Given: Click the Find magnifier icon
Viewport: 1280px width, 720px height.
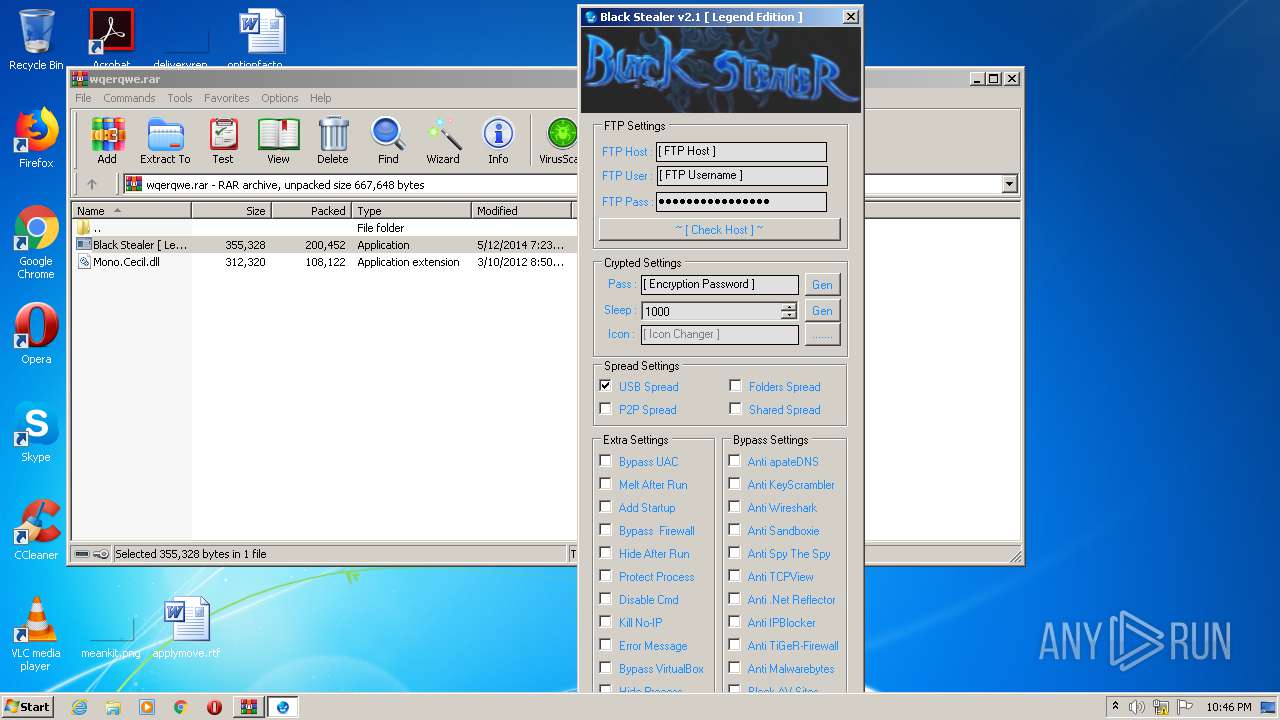Looking at the screenshot, I should (x=388, y=141).
